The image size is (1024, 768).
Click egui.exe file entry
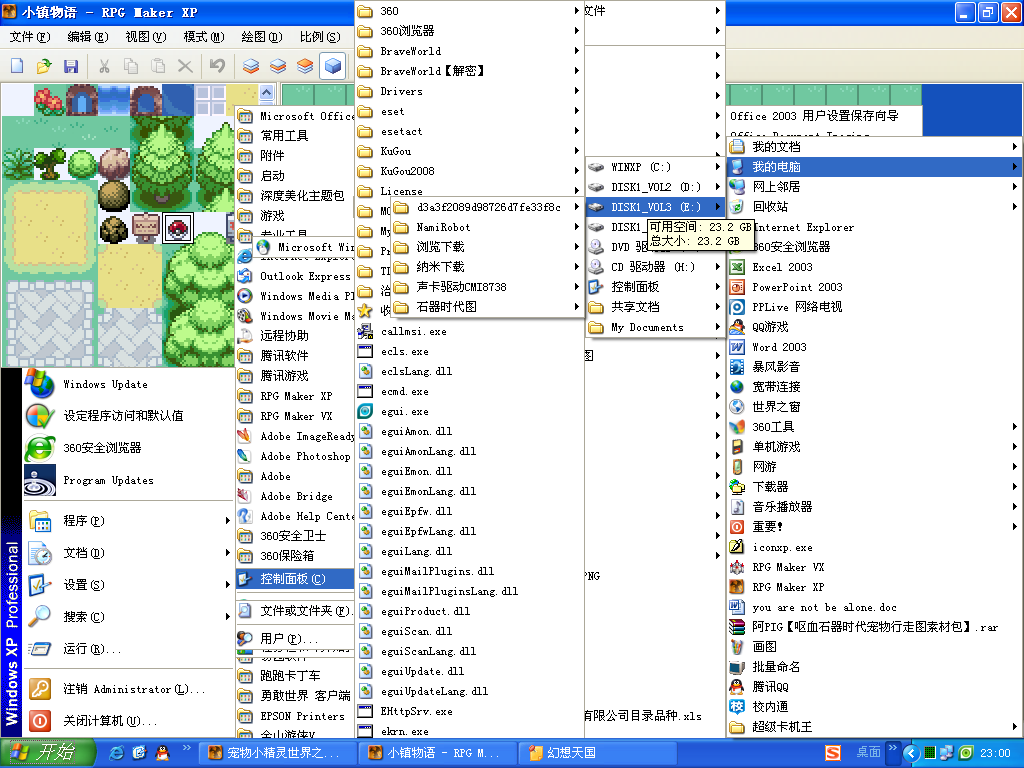(469, 411)
